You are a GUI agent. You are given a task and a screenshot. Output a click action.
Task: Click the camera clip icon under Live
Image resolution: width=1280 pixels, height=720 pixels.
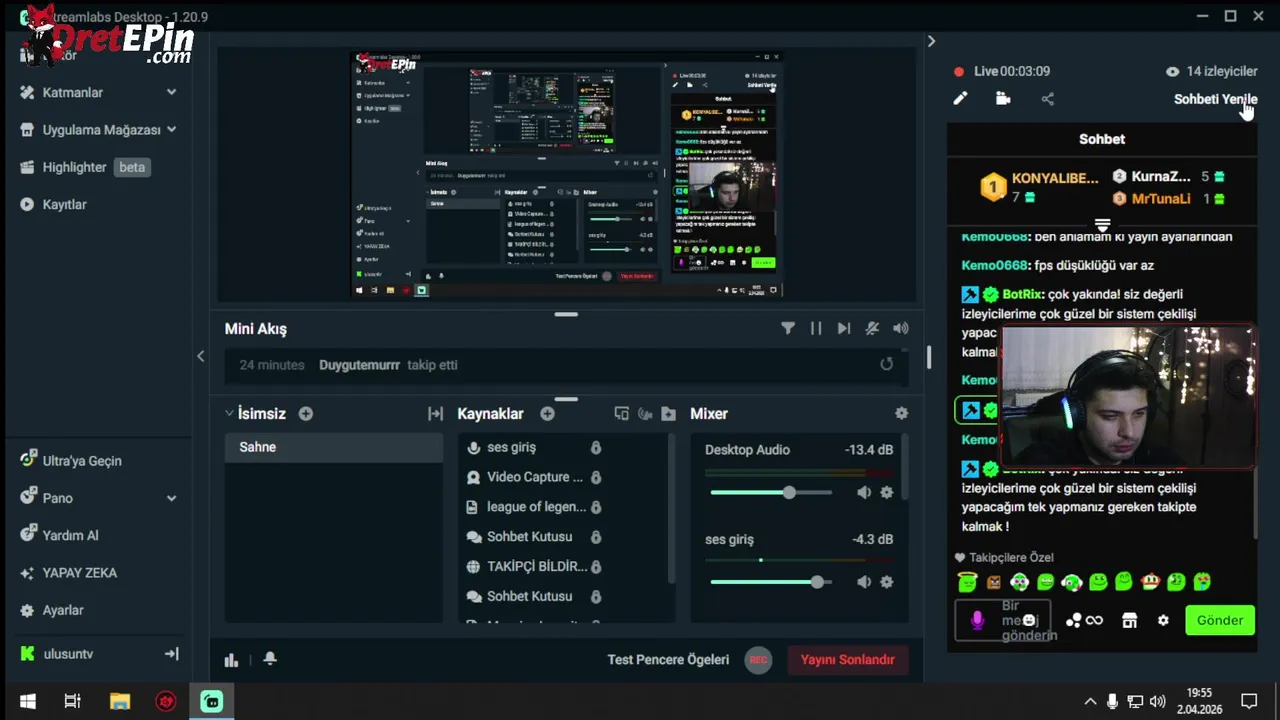coord(1003,98)
